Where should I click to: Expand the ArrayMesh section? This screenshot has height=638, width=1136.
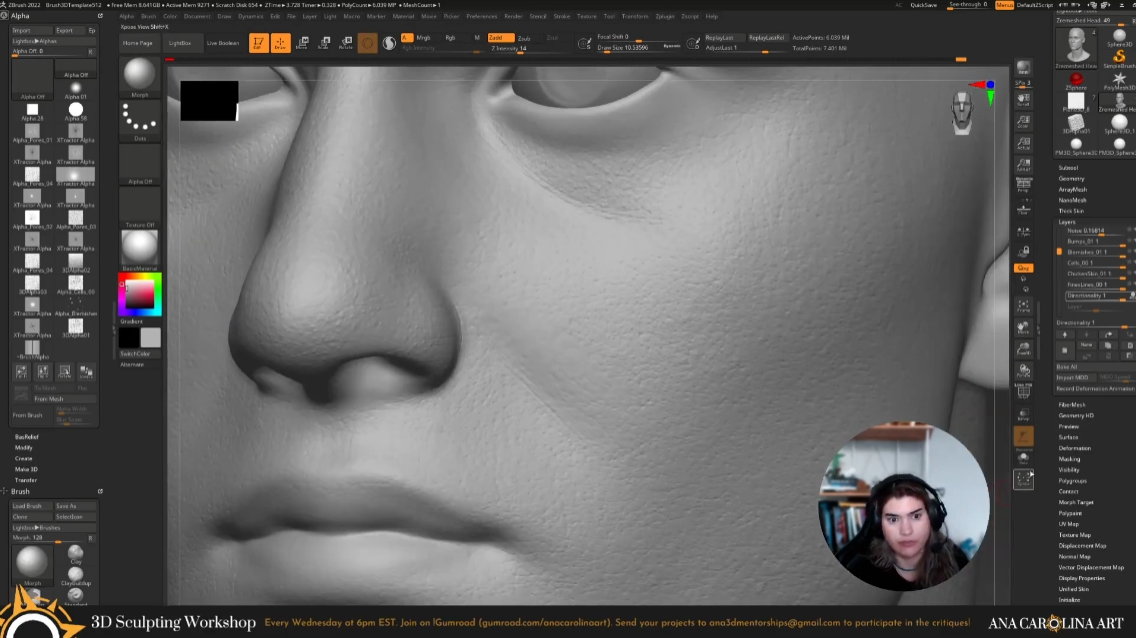click(1072, 190)
